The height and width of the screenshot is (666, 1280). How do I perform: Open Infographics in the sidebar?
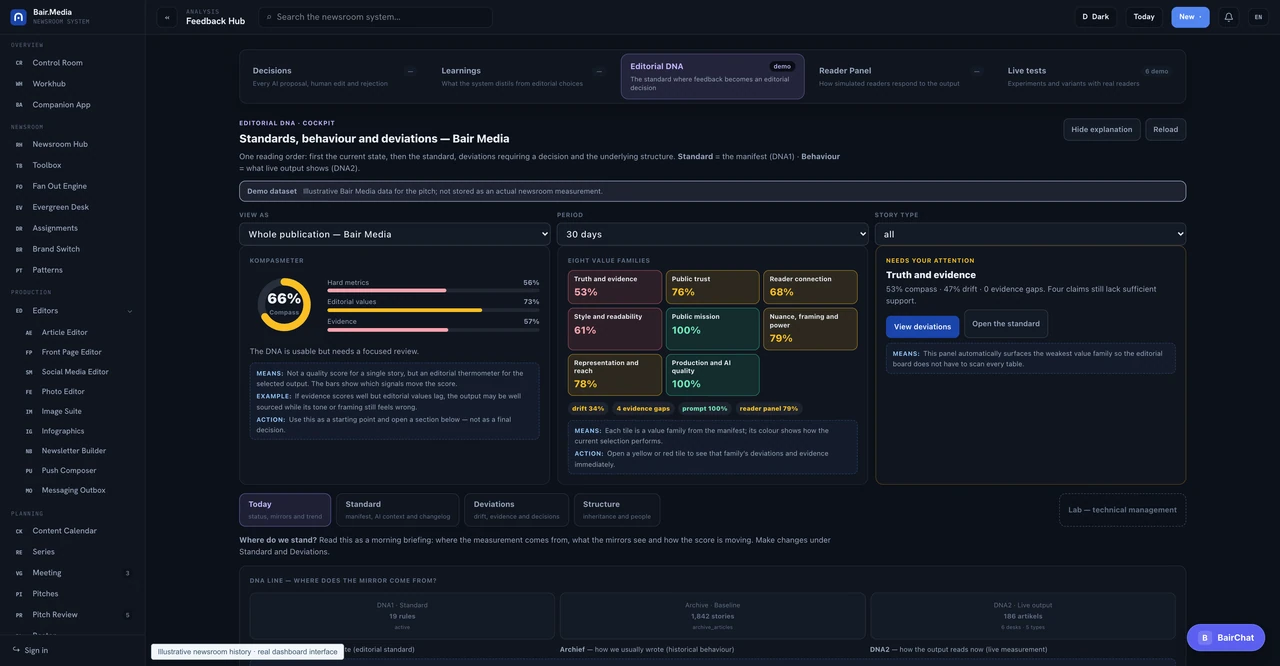pyautogui.click(x=78, y=431)
